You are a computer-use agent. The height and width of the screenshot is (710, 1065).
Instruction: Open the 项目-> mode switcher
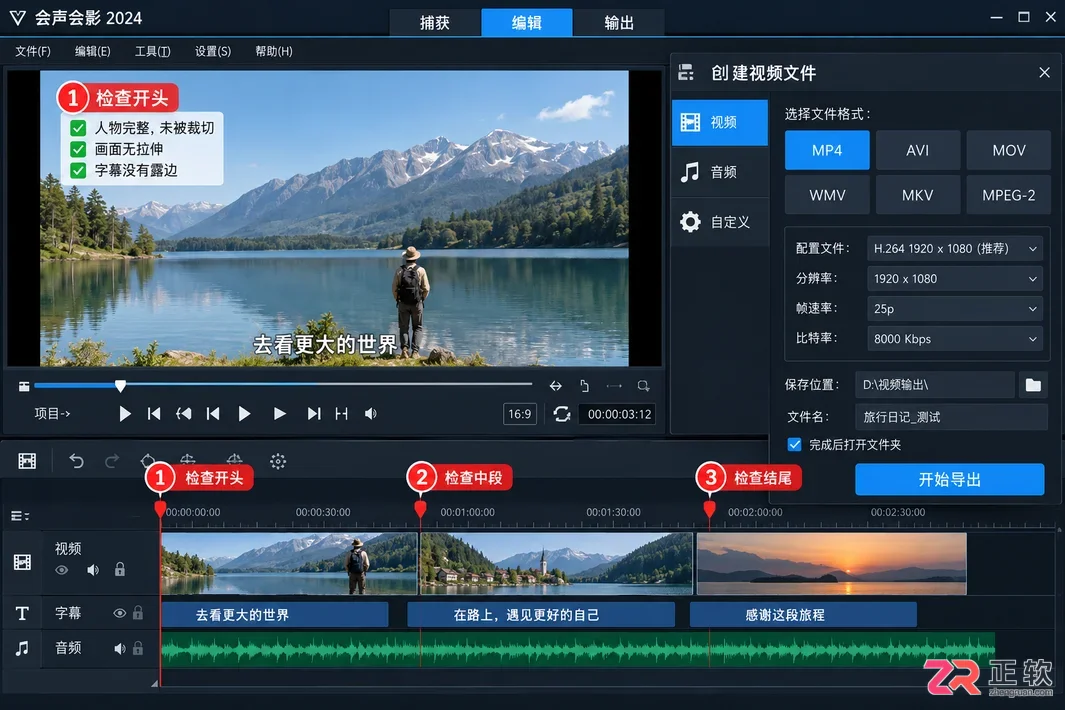52,414
